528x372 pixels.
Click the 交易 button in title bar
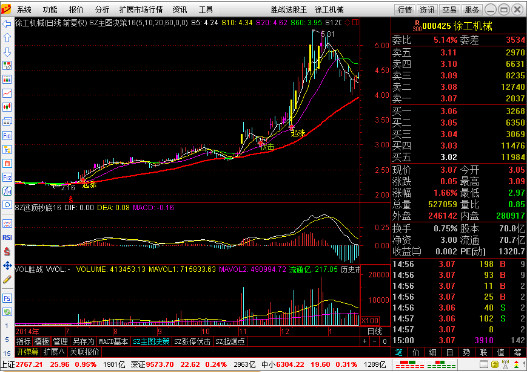(x=449, y=9)
